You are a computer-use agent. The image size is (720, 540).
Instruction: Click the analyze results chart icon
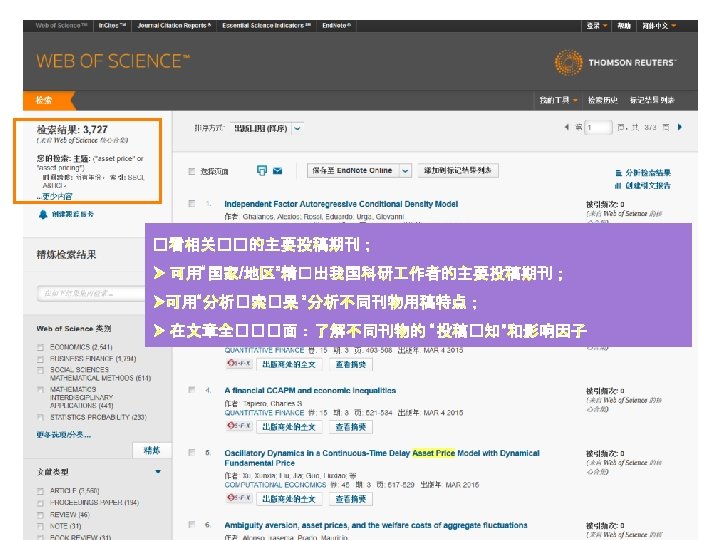619,173
